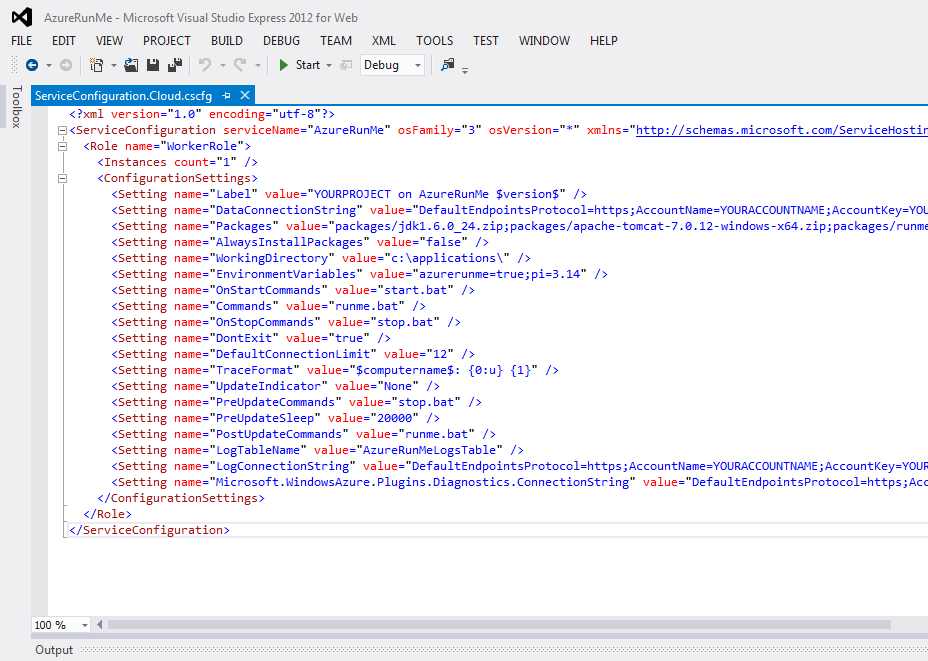
Task: Collapse the ConfigurationSettings node
Action: click(x=62, y=178)
